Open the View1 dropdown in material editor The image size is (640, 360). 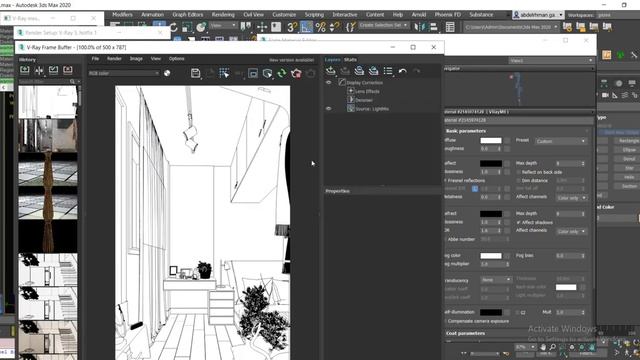point(551,60)
